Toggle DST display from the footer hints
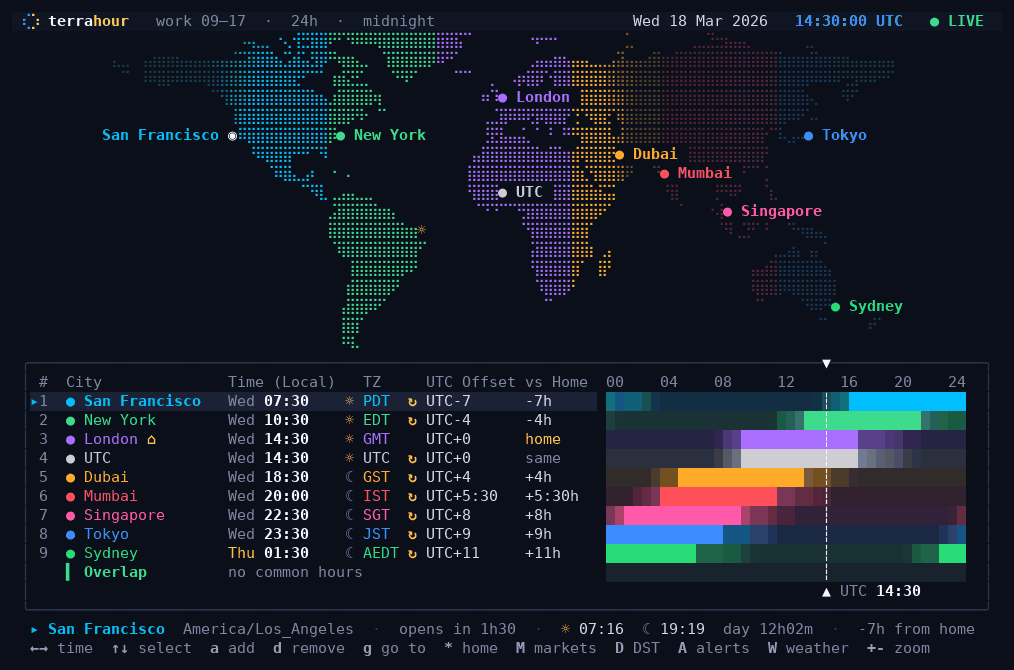This screenshot has width=1014, height=670. tap(637, 648)
